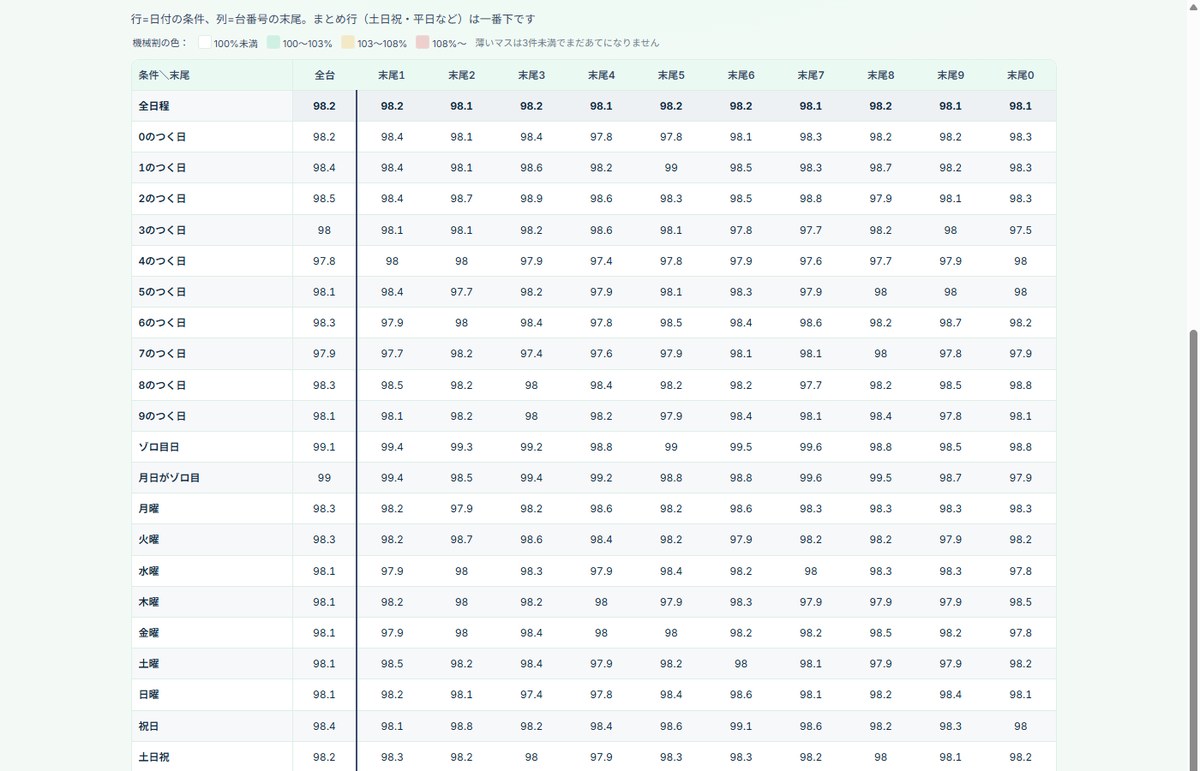Select the 末尾7 column header
Screen dimensions: 1200x771
811,75
